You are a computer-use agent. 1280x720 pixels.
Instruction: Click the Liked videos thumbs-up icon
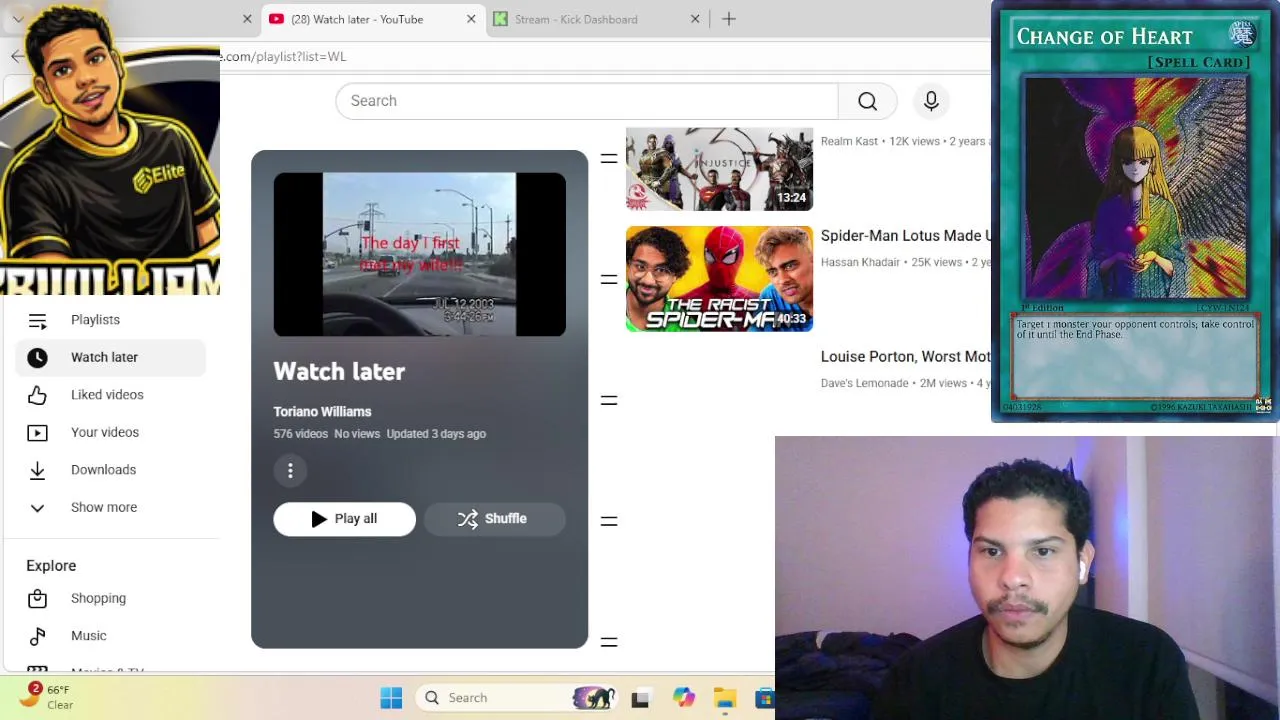tap(37, 395)
